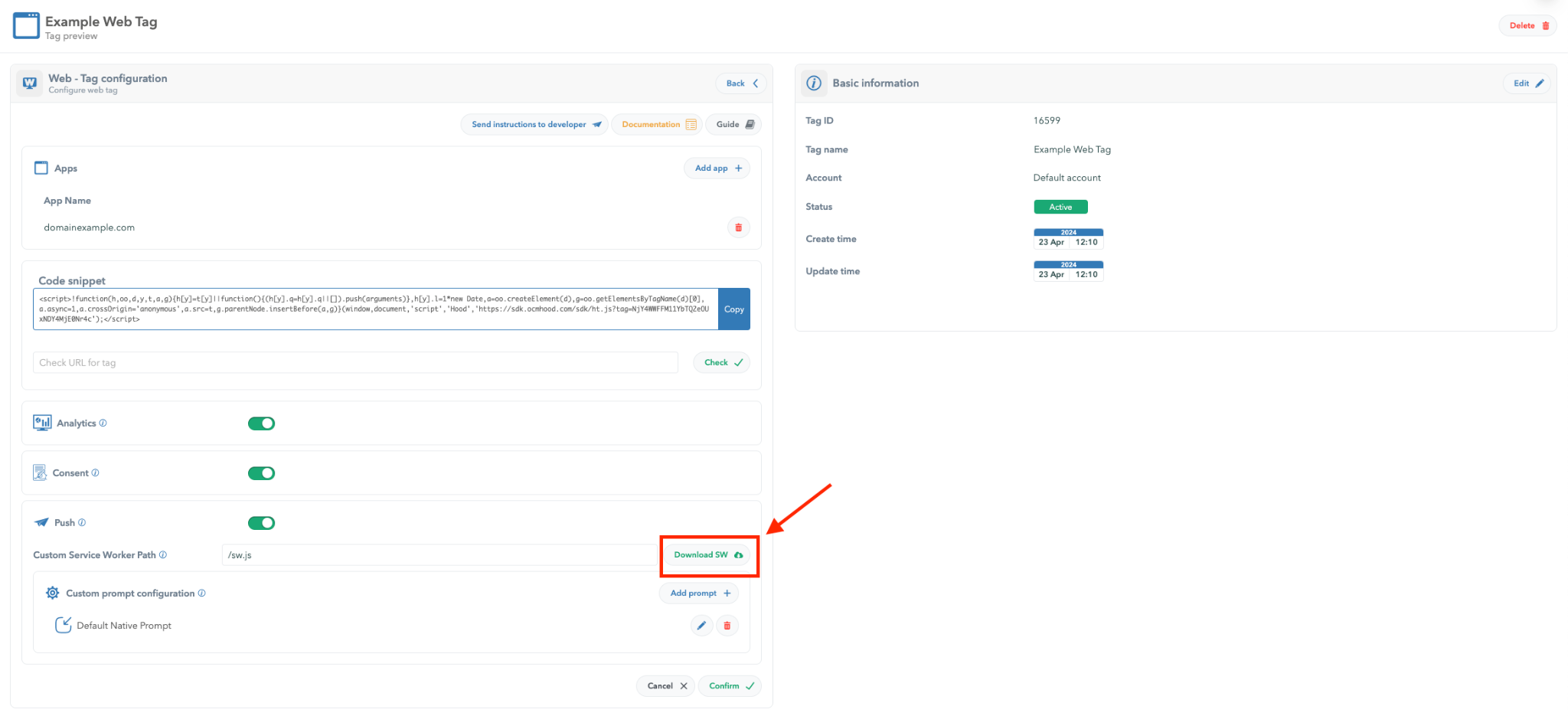Click the Consent info icon
This screenshot has height=716, width=1568.
pos(96,472)
